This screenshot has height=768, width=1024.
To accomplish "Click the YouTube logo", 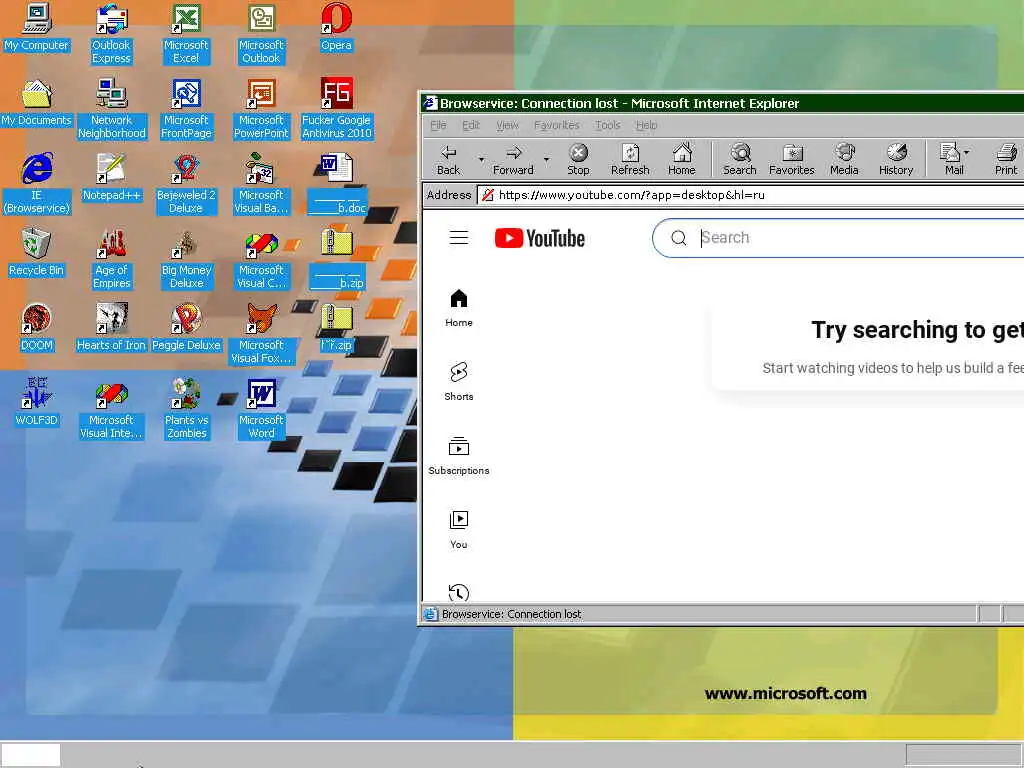I will coord(539,238).
